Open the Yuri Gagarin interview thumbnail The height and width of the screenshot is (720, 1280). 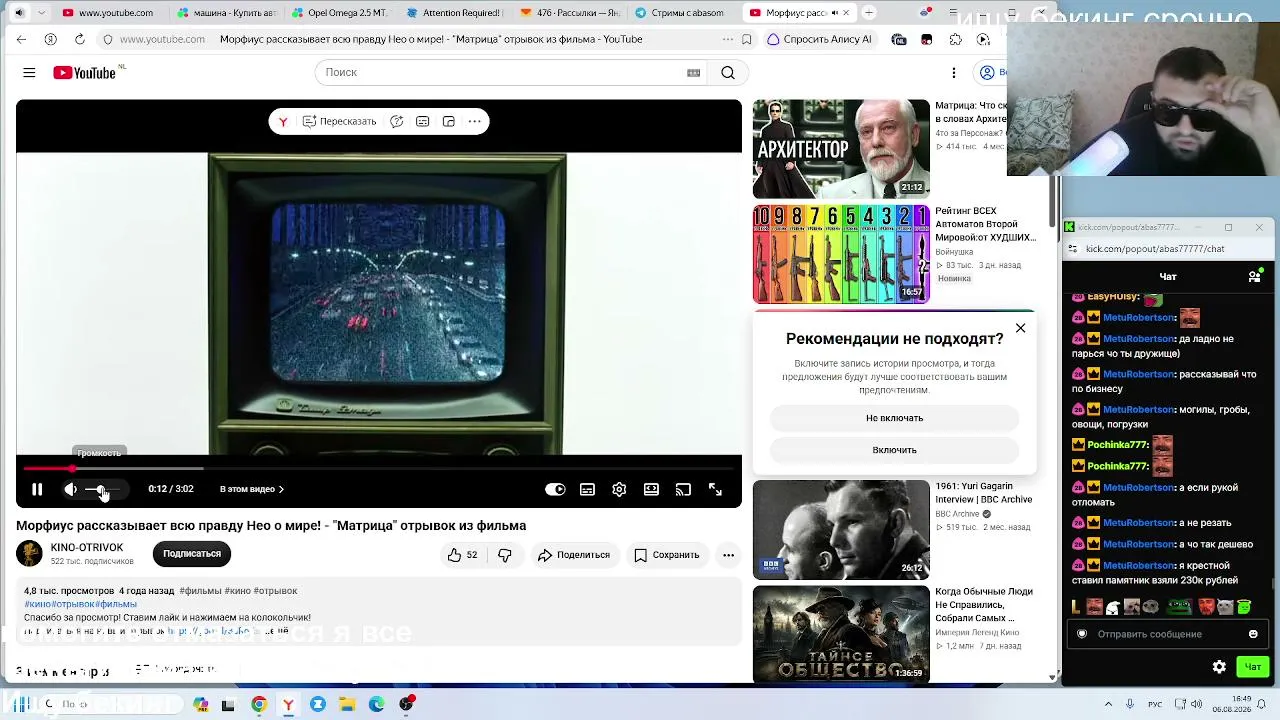[841, 530]
